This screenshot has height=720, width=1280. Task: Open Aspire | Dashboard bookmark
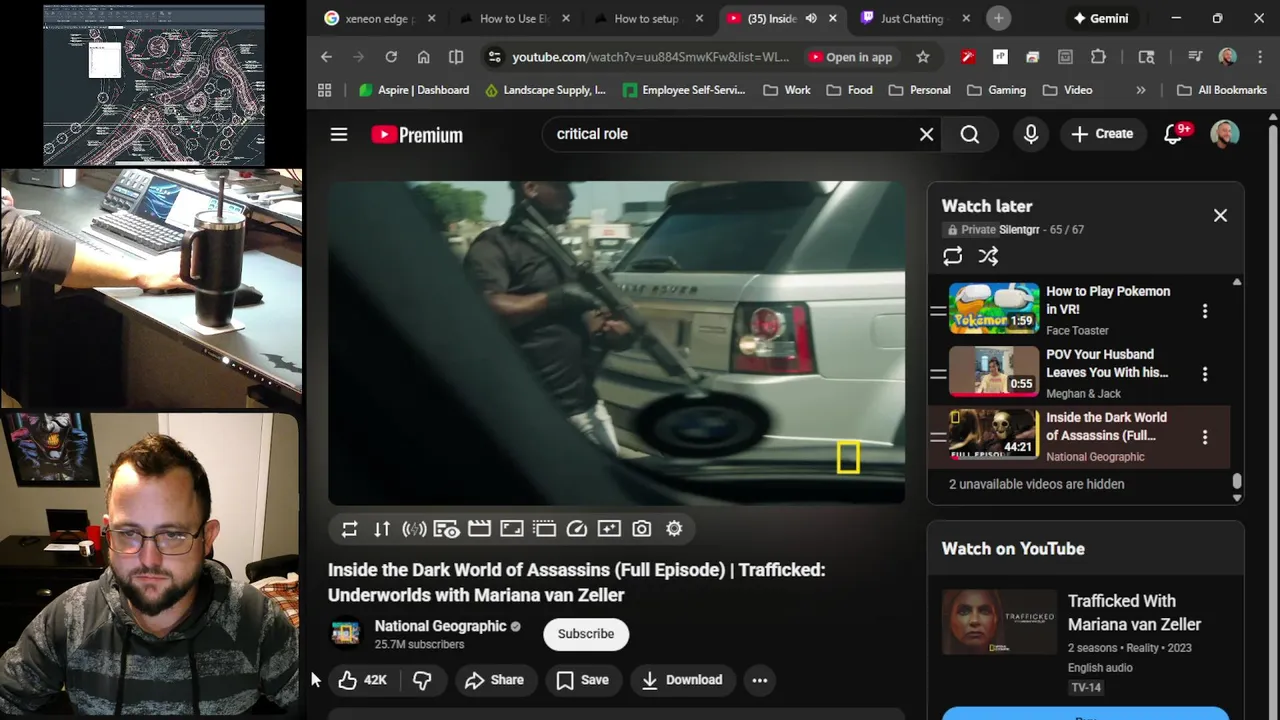pyautogui.click(x=414, y=90)
